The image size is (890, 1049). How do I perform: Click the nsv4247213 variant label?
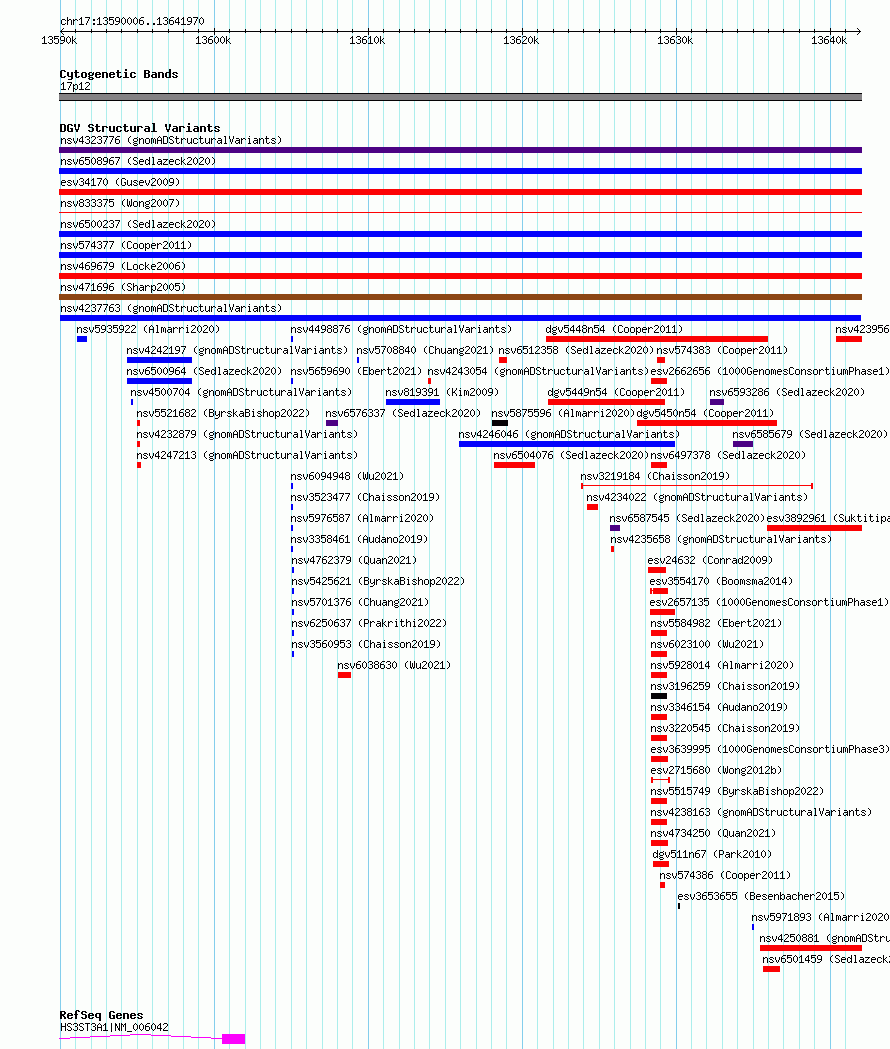pyautogui.click(x=247, y=456)
